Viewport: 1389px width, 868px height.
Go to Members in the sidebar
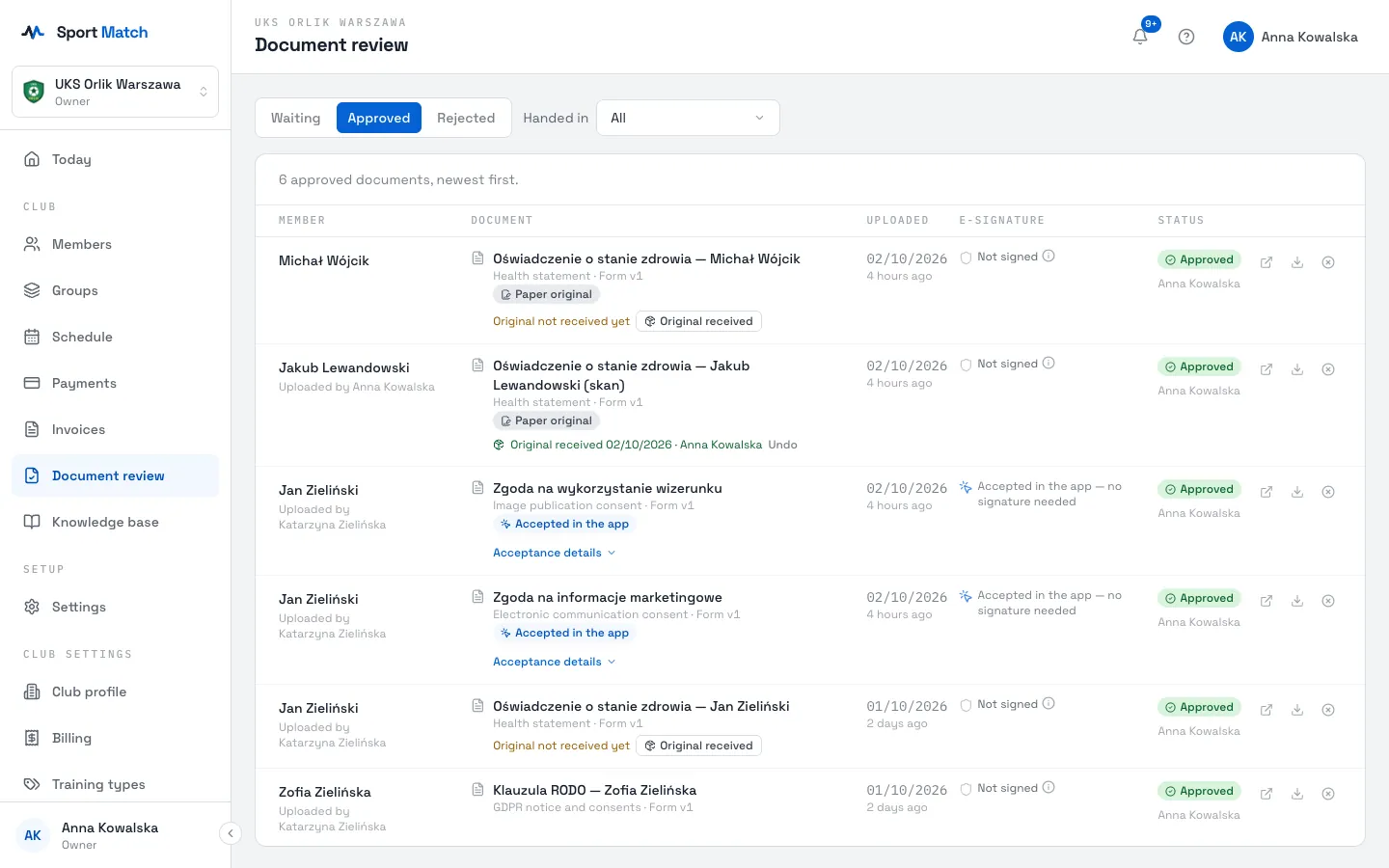[115, 244]
